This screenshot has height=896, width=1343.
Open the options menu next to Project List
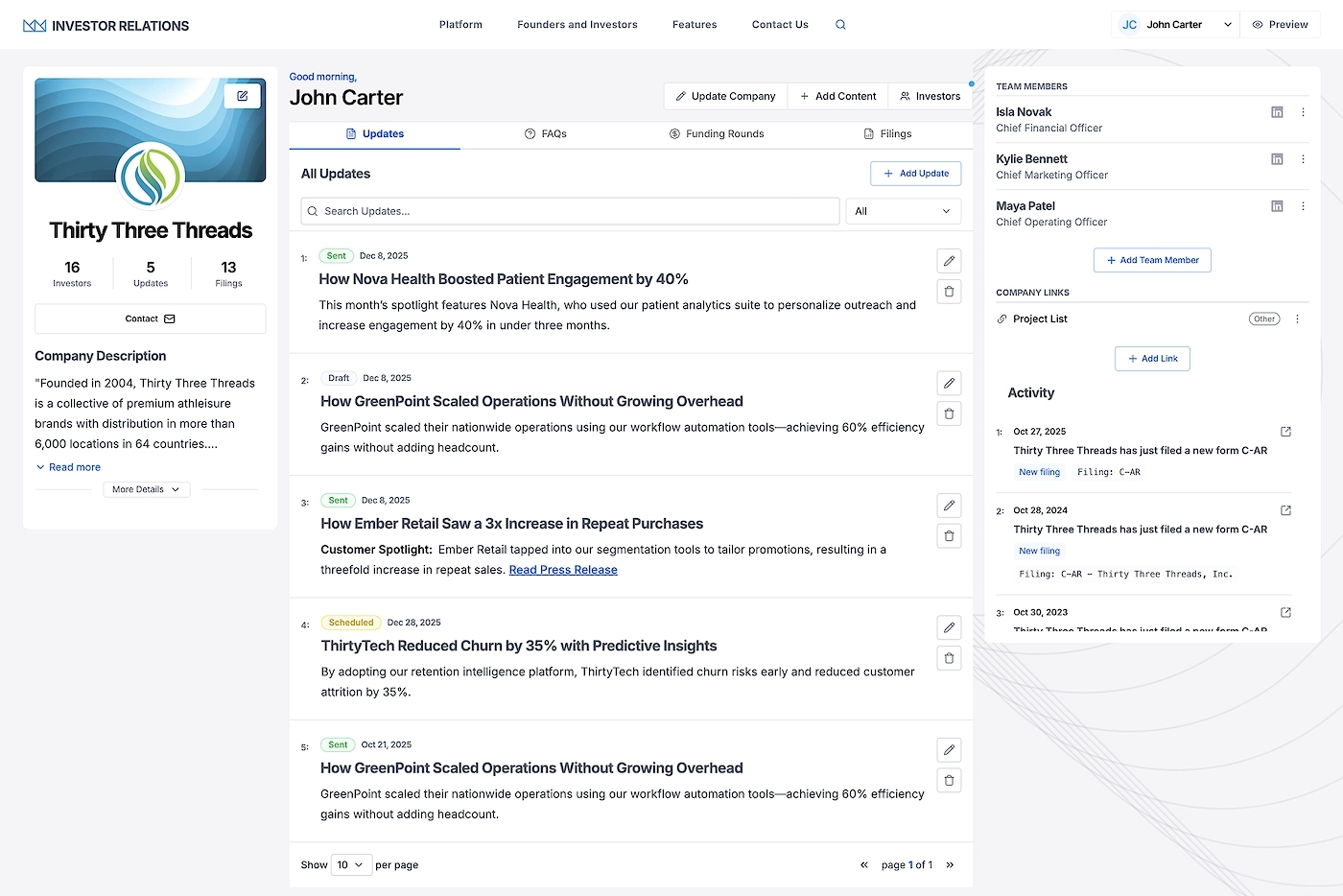click(x=1298, y=318)
